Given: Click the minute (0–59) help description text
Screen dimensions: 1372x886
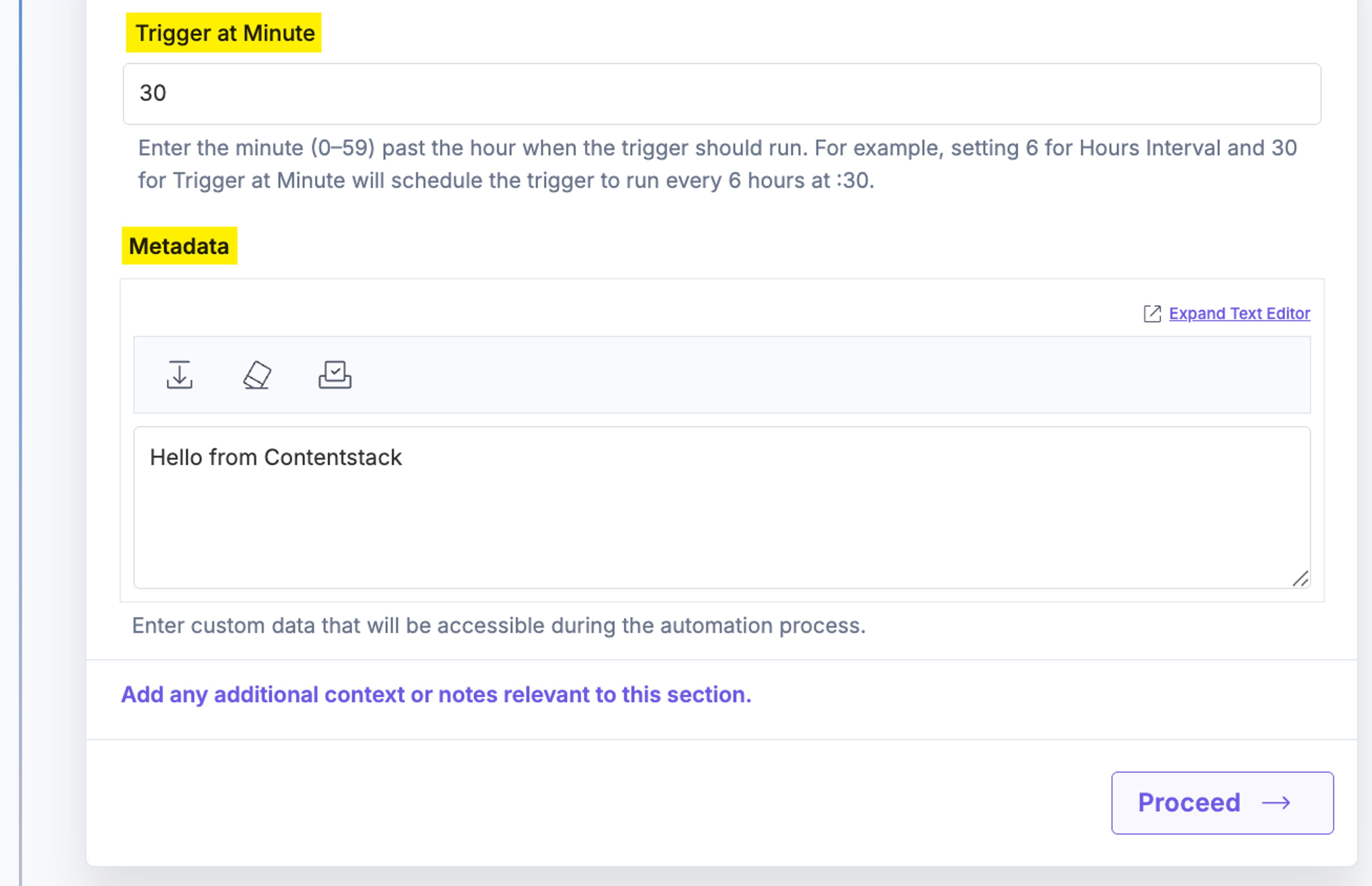Looking at the screenshot, I should [717, 164].
